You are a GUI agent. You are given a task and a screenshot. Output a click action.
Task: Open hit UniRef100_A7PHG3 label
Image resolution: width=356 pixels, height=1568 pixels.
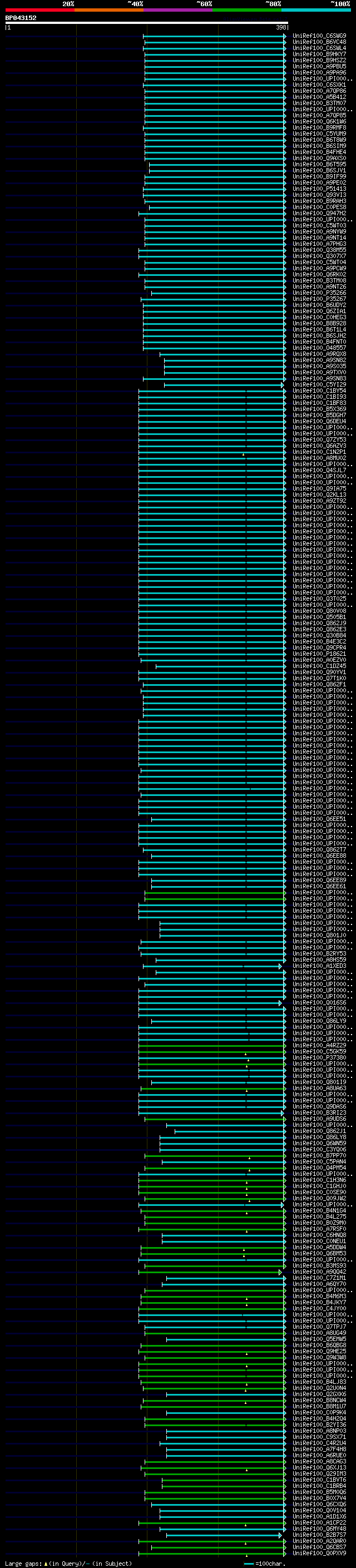[x=319, y=244]
